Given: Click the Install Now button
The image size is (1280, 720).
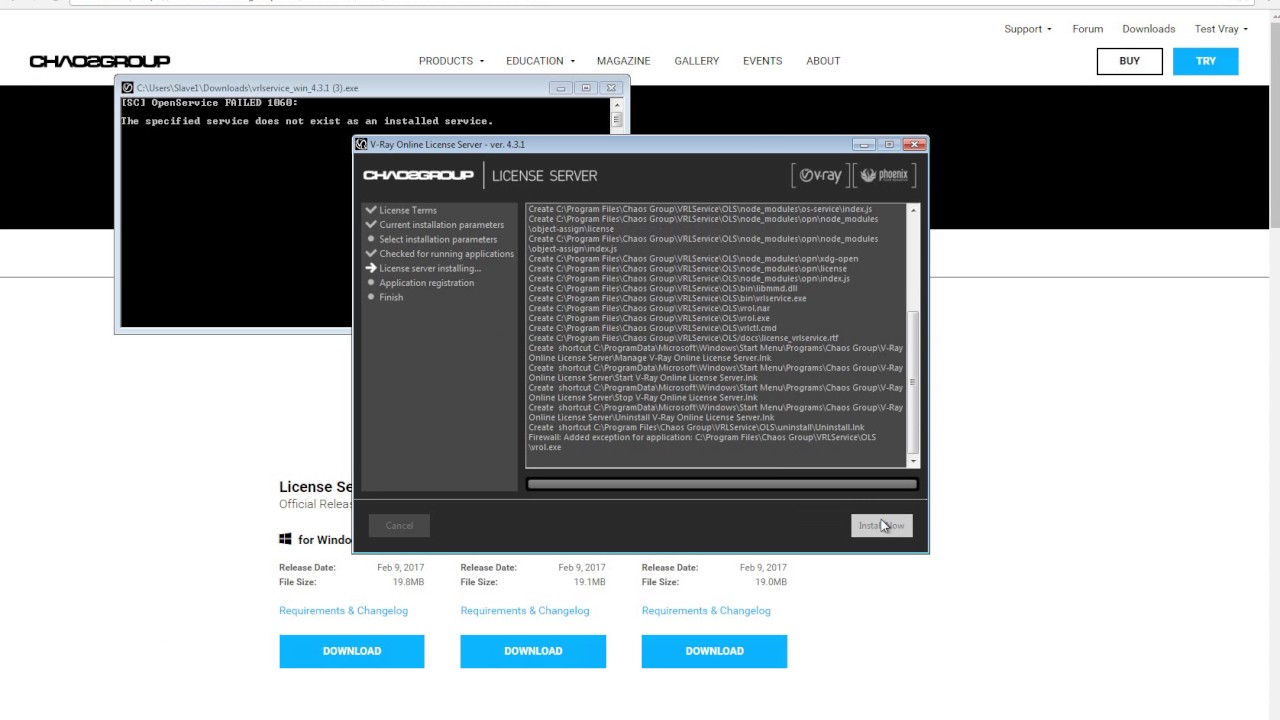Looking at the screenshot, I should coord(881,525).
